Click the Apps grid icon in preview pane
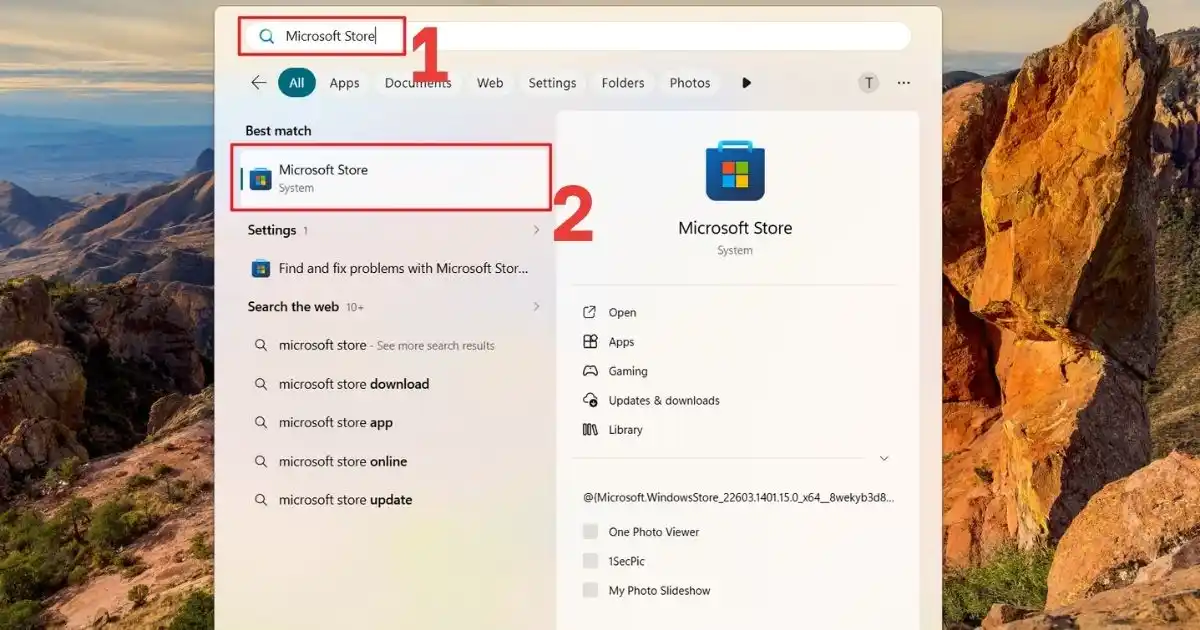The height and width of the screenshot is (630, 1200). tap(590, 342)
